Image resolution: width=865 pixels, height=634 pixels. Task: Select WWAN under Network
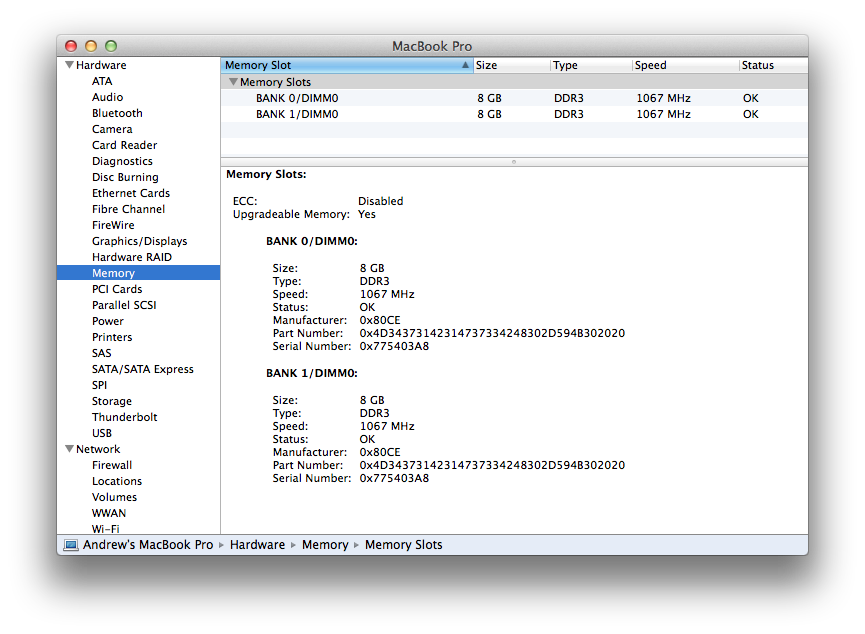pos(109,513)
